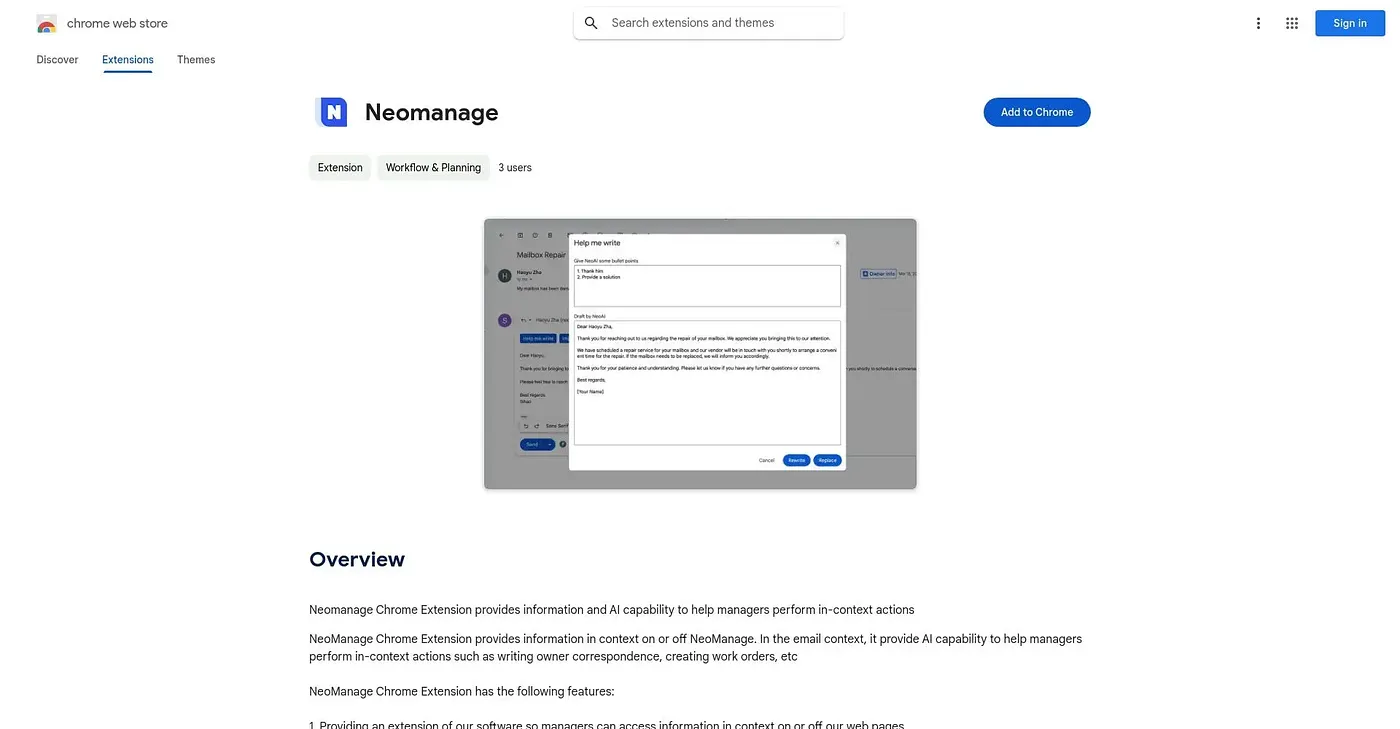This screenshot has height=729, width=1400.
Task: Open the Discover tab
Action: pos(57,60)
